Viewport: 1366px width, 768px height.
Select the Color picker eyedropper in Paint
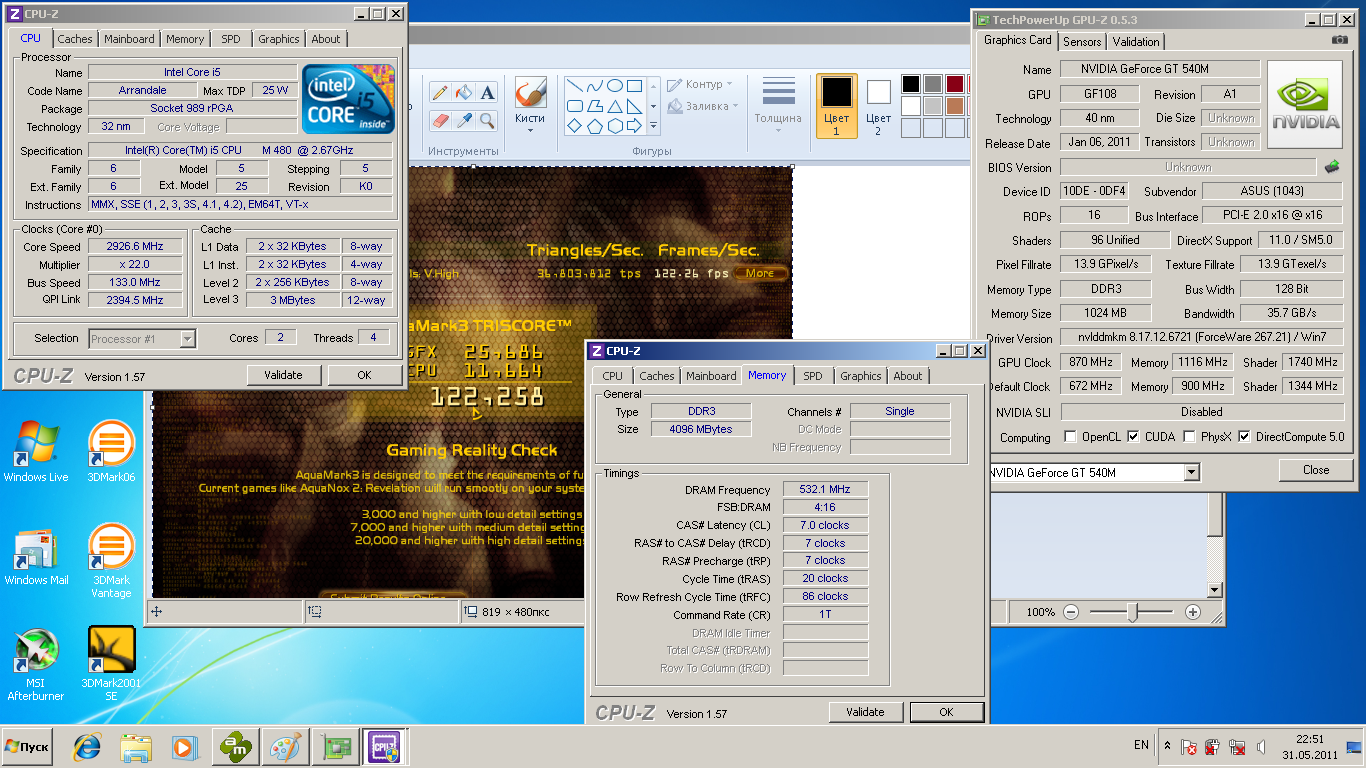coord(463,121)
